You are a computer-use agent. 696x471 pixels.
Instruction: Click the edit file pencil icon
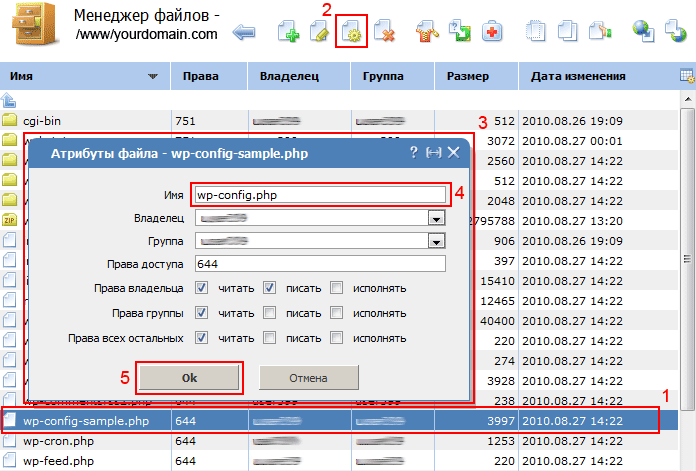pyautogui.click(x=321, y=33)
